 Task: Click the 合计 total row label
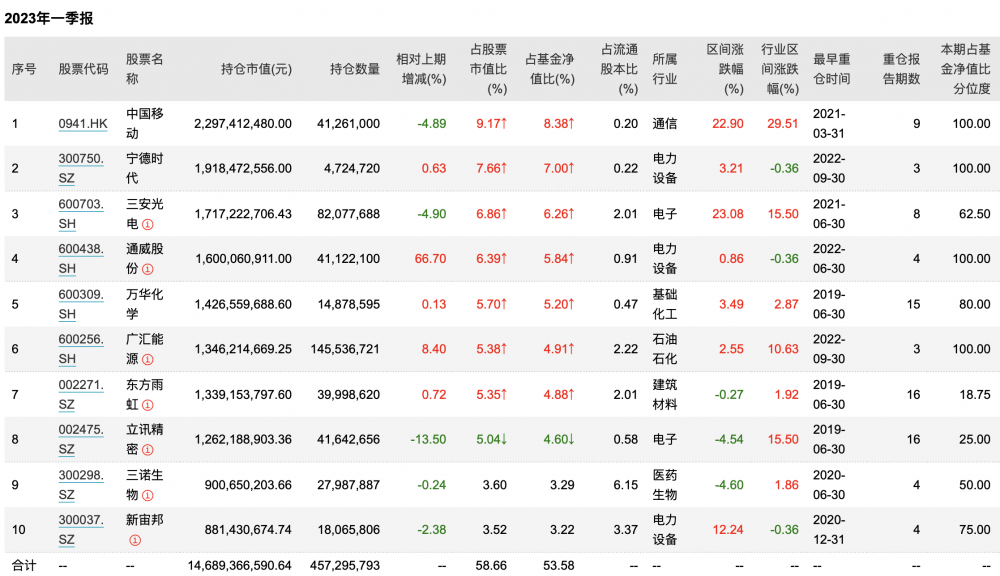[24, 565]
